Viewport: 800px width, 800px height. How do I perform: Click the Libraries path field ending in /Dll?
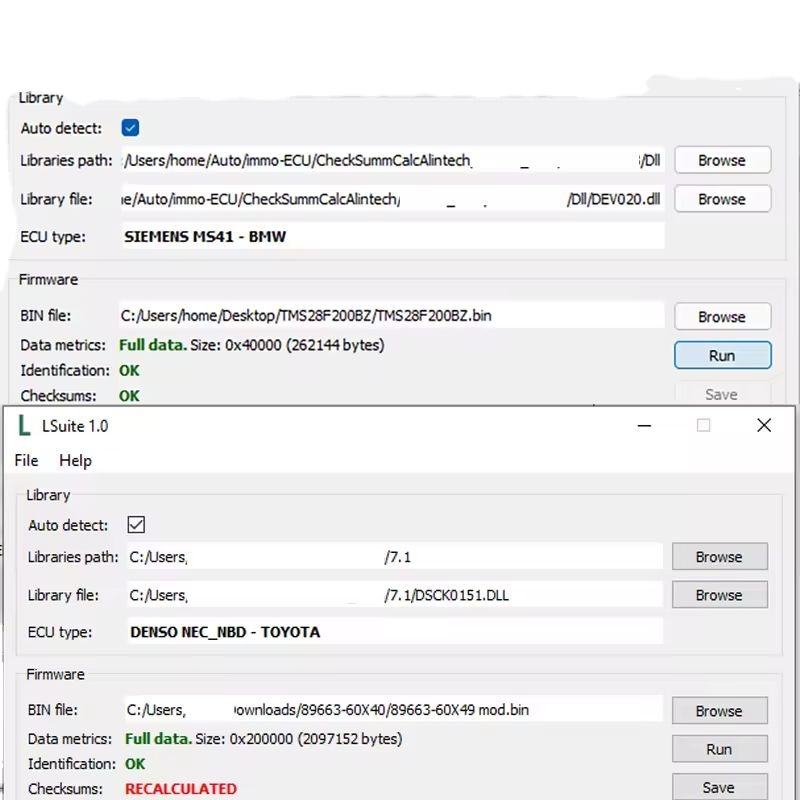[393, 160]
